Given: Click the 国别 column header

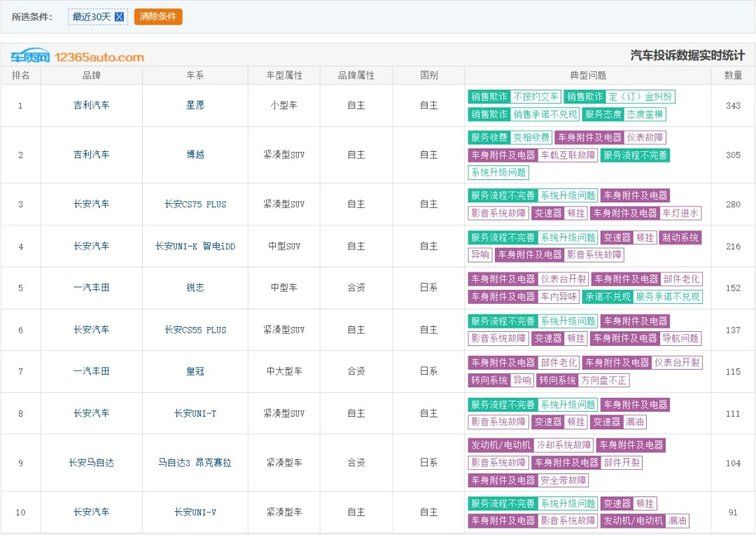Looking at the screenshot, I should [x=429, y=75].
